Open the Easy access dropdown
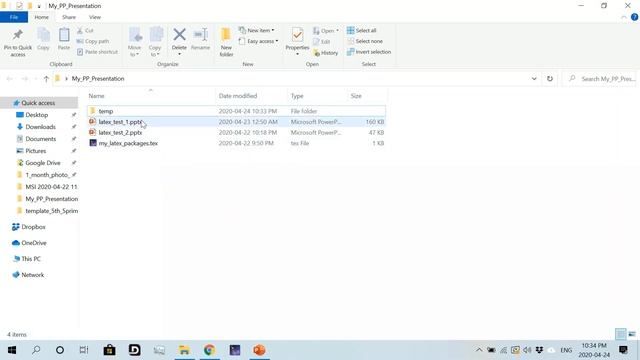 pos(258,41)
